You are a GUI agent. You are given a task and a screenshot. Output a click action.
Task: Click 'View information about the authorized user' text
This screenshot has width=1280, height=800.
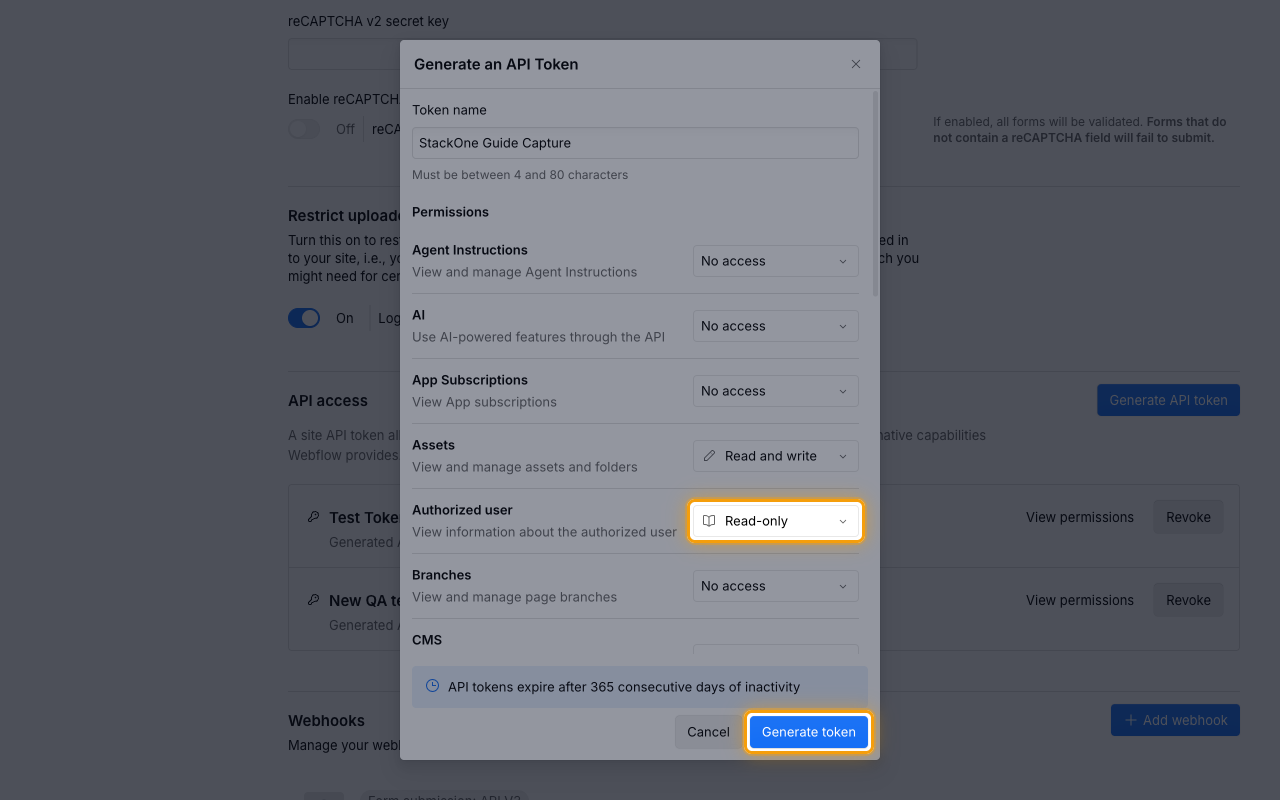pos(544,532)
